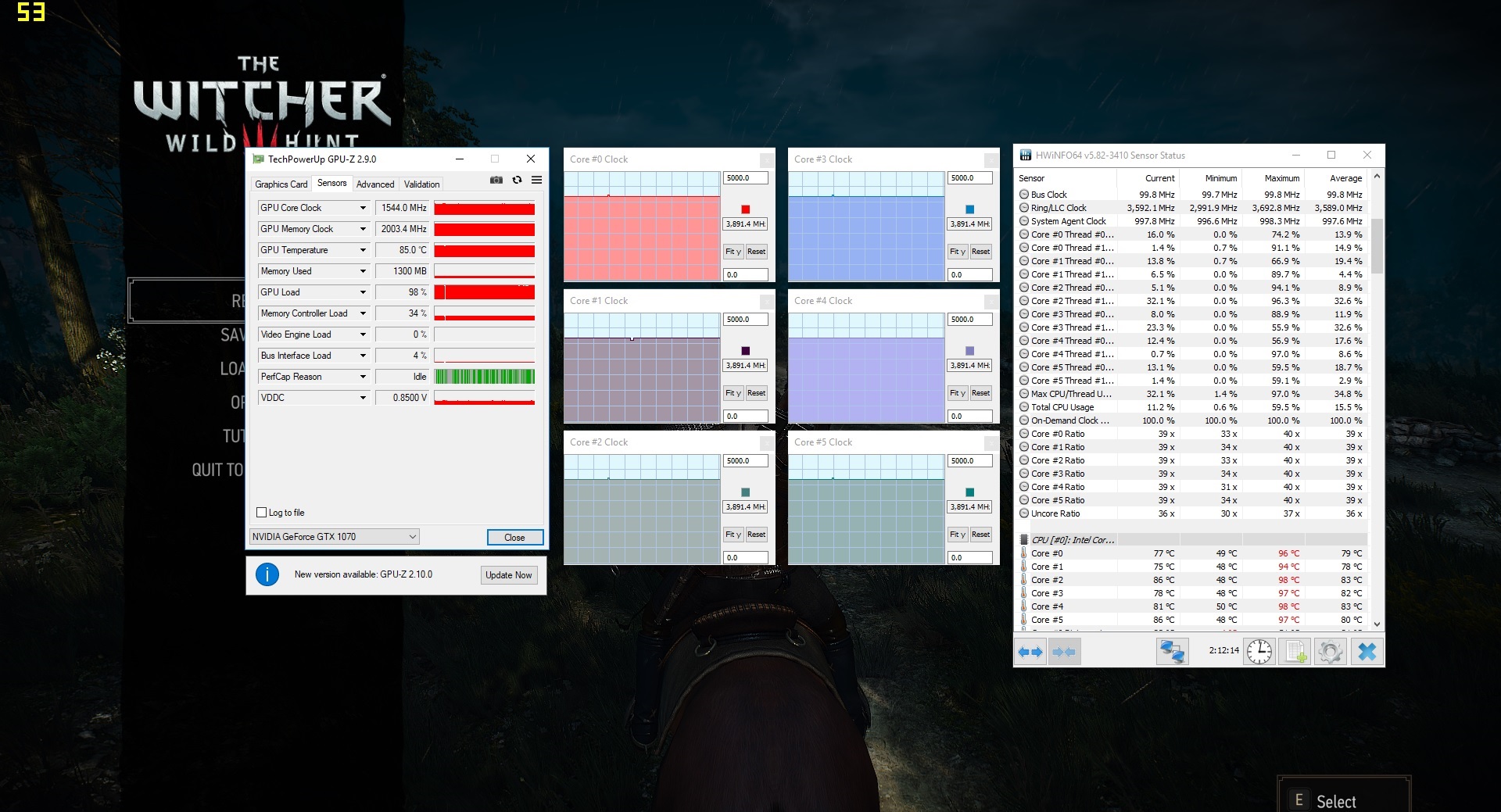Toggle the Log to file checkbox
Image resolution: width=1501 pixels, height=812 pixels.
click(262, 513)
